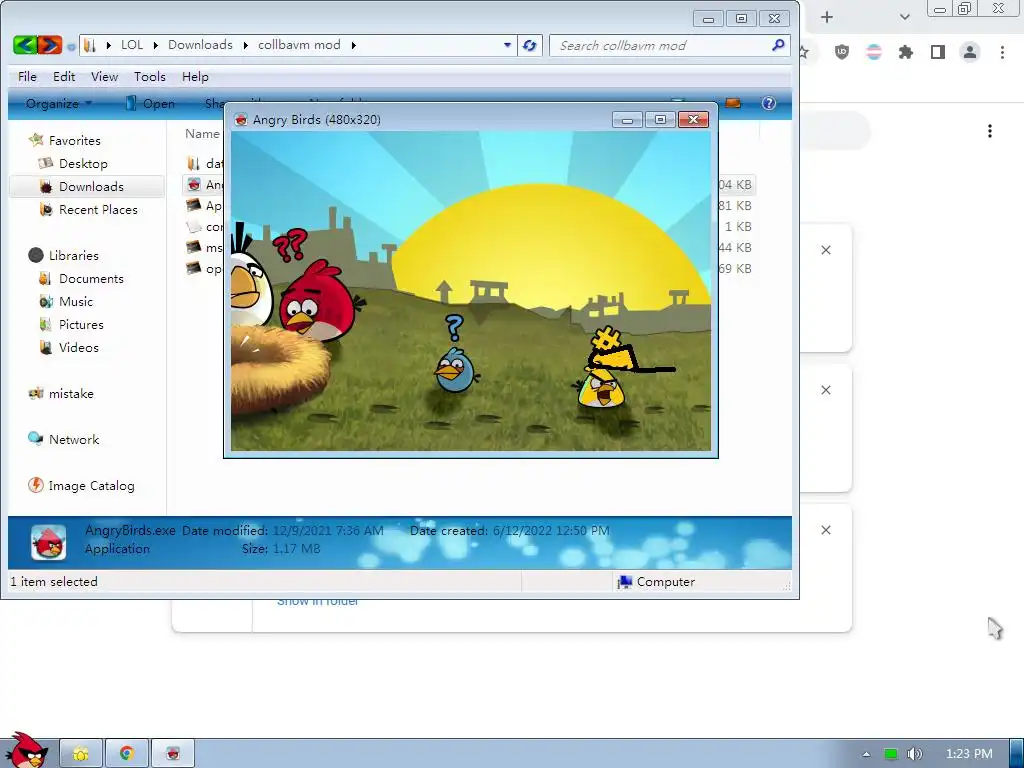1024x768 pixels.
Task: Open the View menu
Action: (104, 77)
